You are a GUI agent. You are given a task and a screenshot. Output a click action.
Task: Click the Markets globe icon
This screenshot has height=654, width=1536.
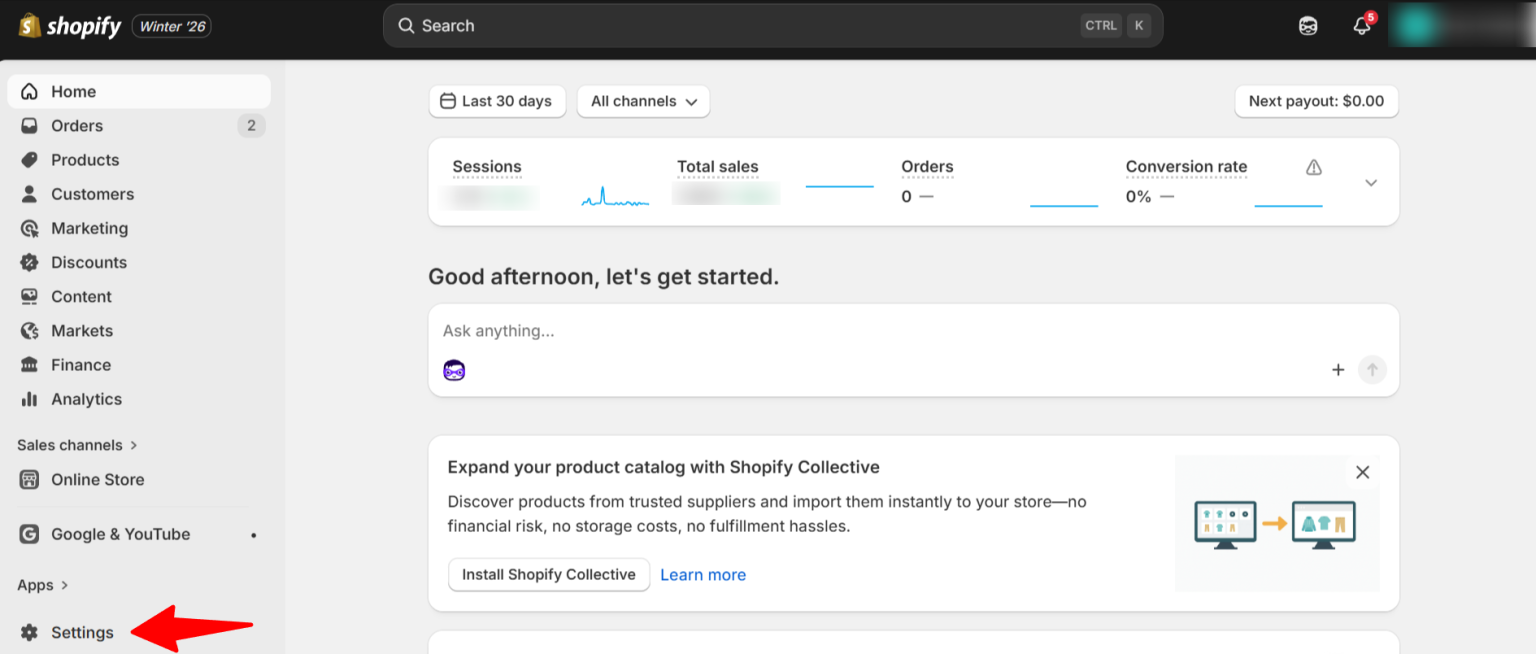pos(29,331)
